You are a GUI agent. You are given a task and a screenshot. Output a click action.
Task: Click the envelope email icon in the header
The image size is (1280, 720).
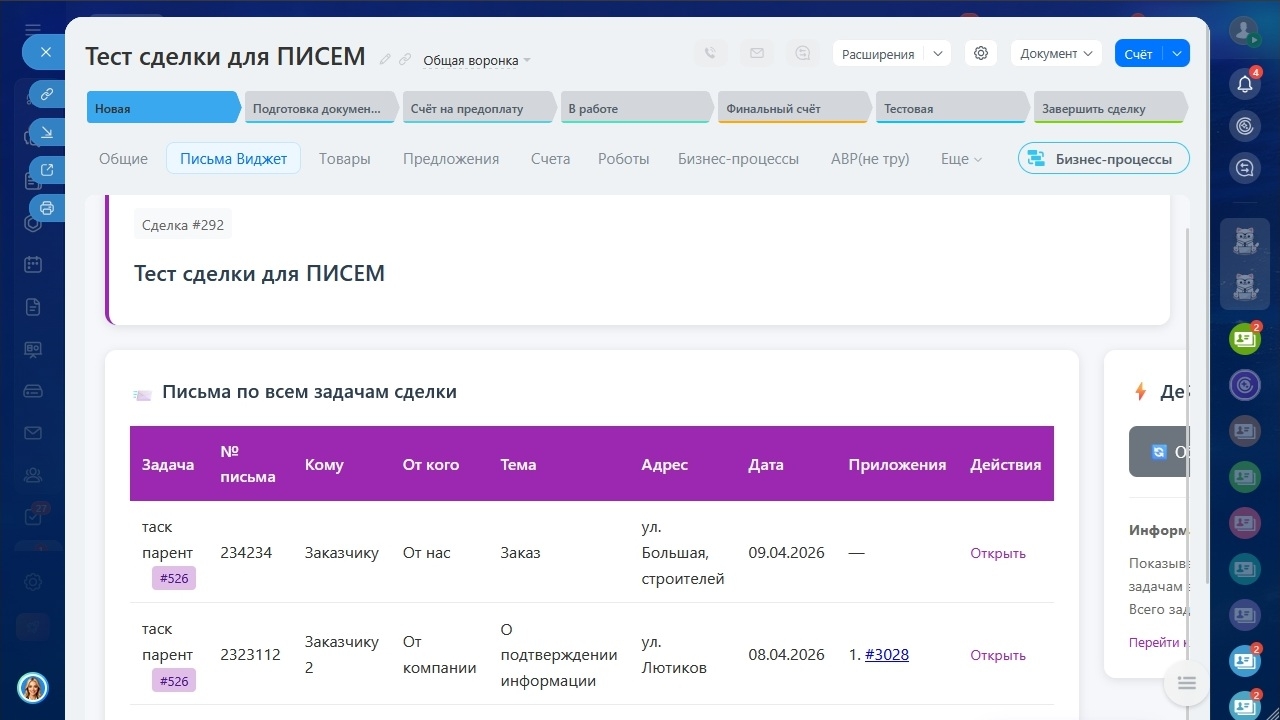click(x=757, y=53)
